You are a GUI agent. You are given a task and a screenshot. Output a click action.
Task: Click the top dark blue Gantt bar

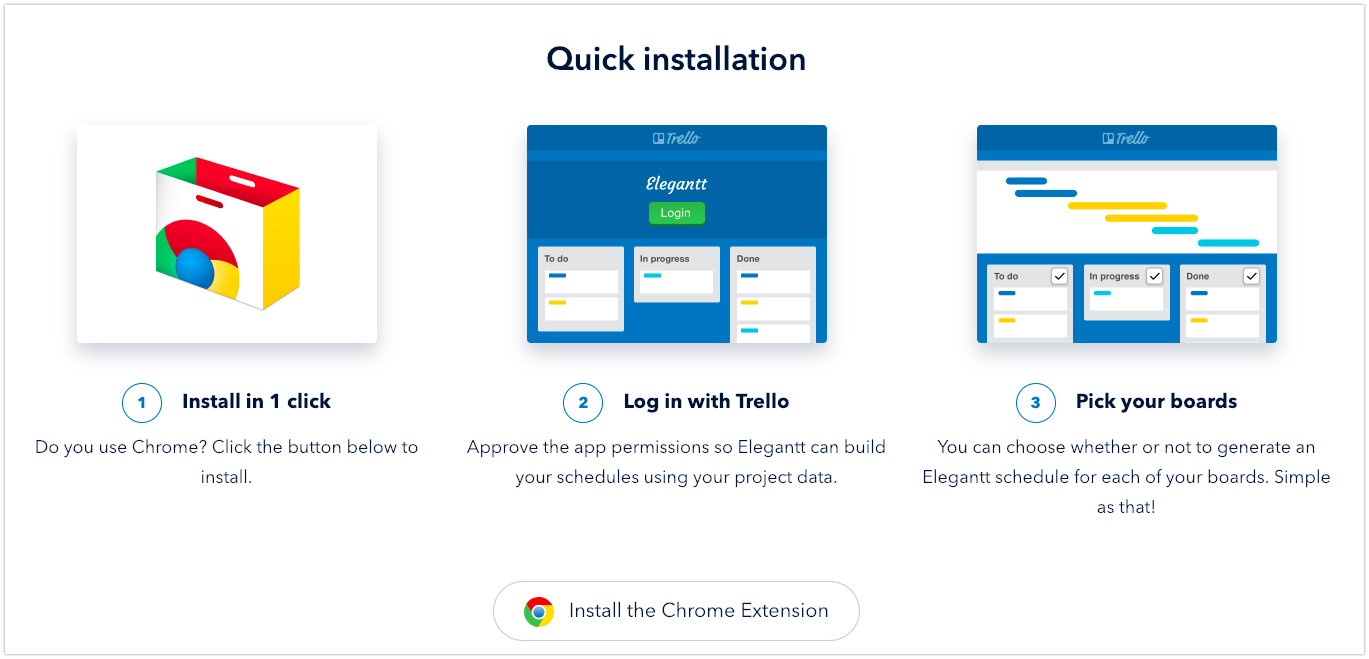(x=1026, y=181)
